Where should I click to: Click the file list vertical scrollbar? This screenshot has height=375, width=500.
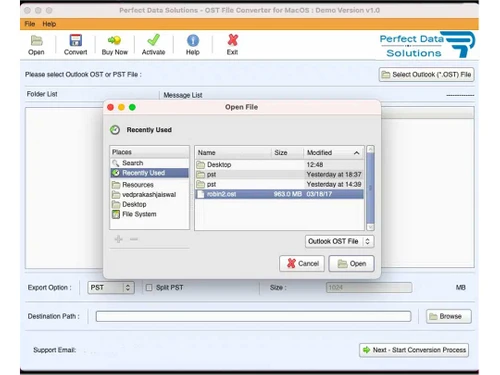point(370,188)
